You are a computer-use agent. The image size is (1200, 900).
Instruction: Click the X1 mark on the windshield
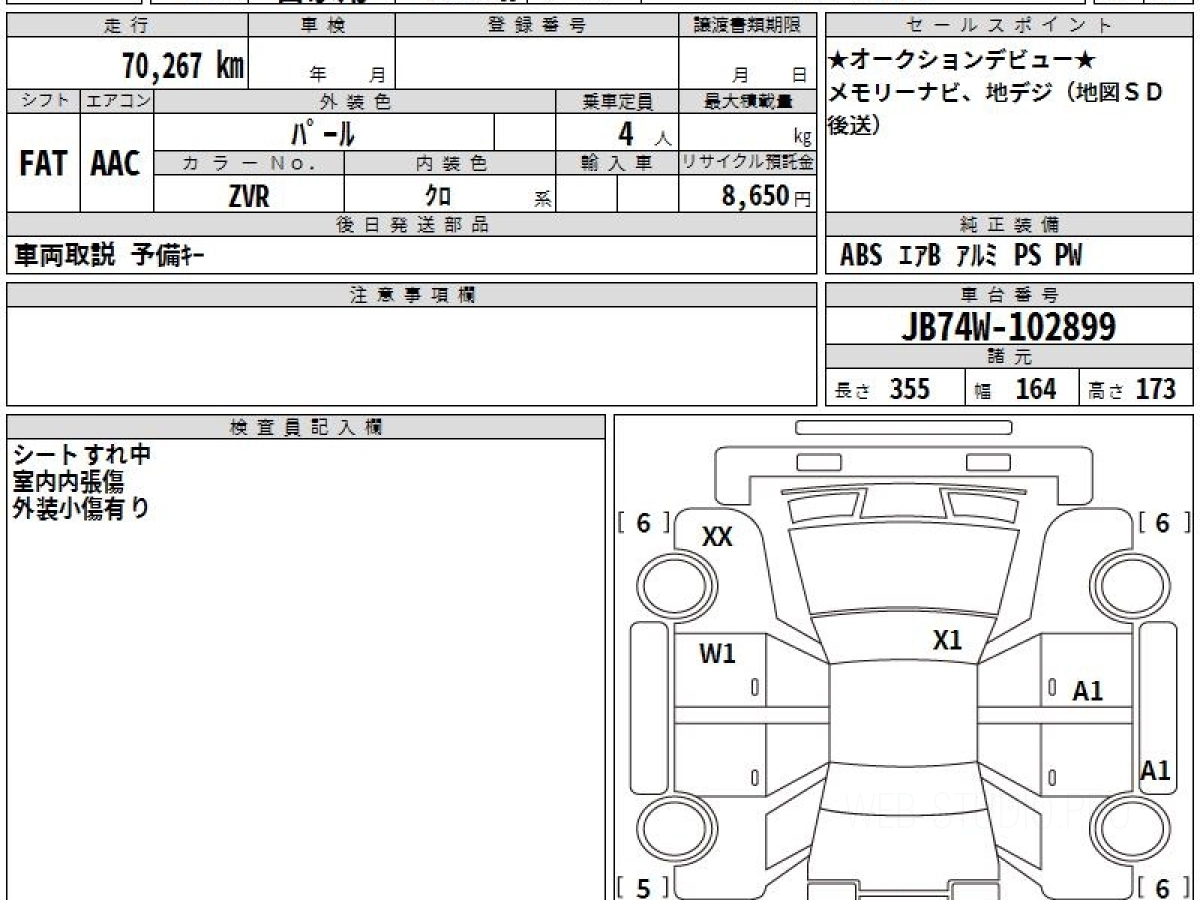(x=947, y=642)
